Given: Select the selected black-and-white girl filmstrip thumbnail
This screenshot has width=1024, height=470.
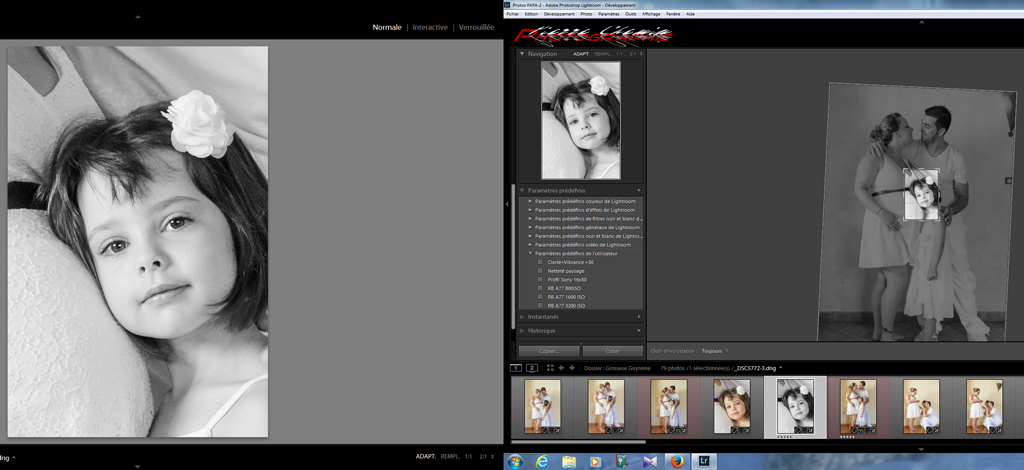Looking at the screenshot, I should pyautogui.click(x=795, y=407).
